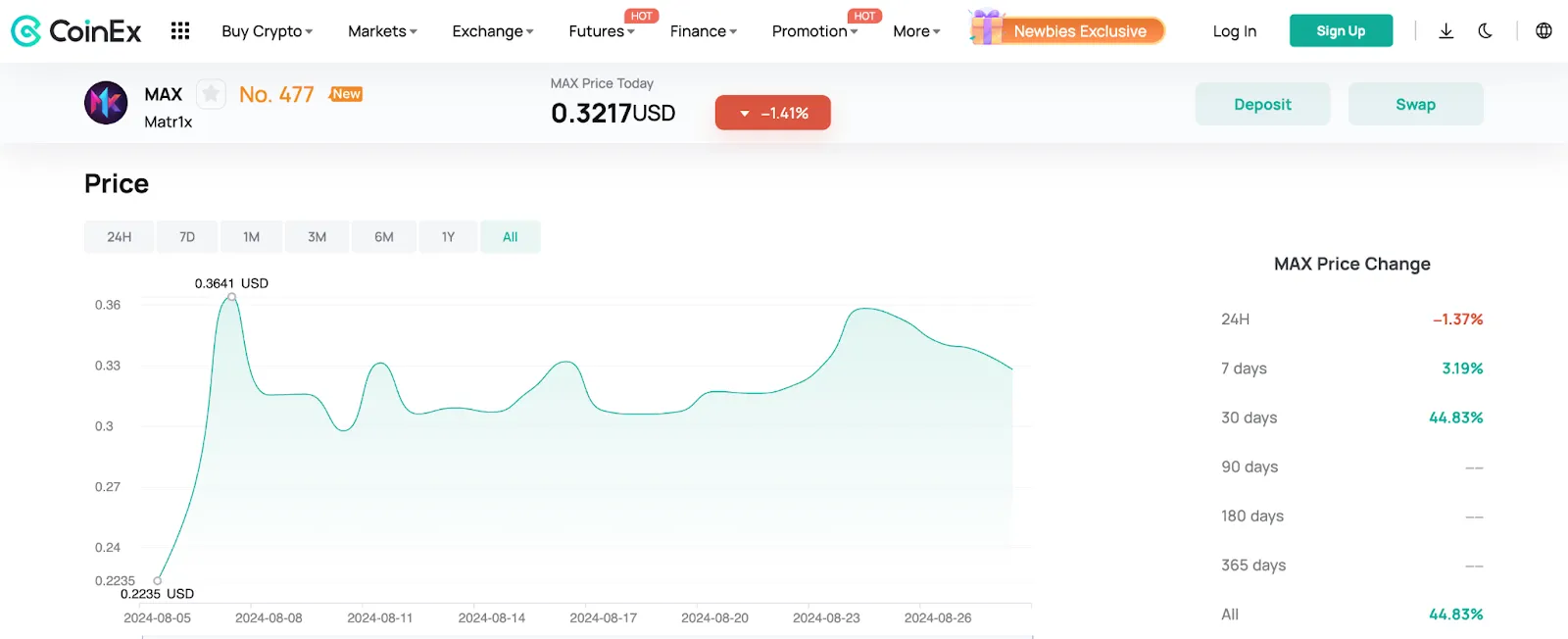Screen dimensions: 1568x639
Task: Select the 3M chart range
Action: (317, 237)
